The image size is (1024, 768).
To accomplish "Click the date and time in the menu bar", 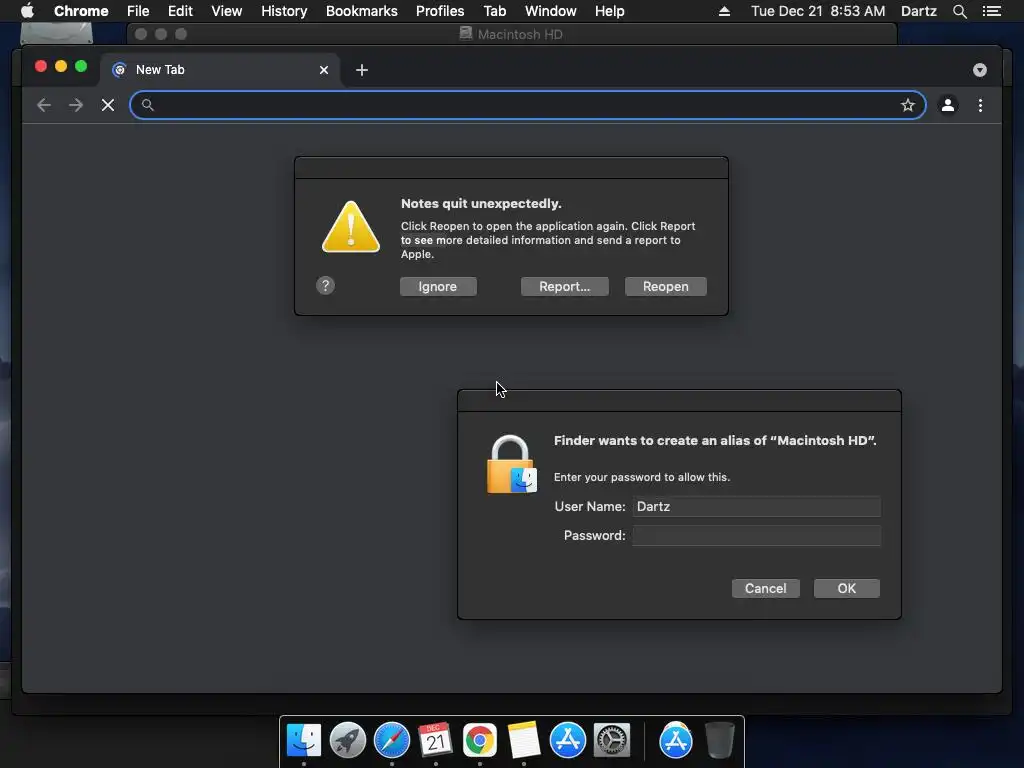I will click(818, 11).
